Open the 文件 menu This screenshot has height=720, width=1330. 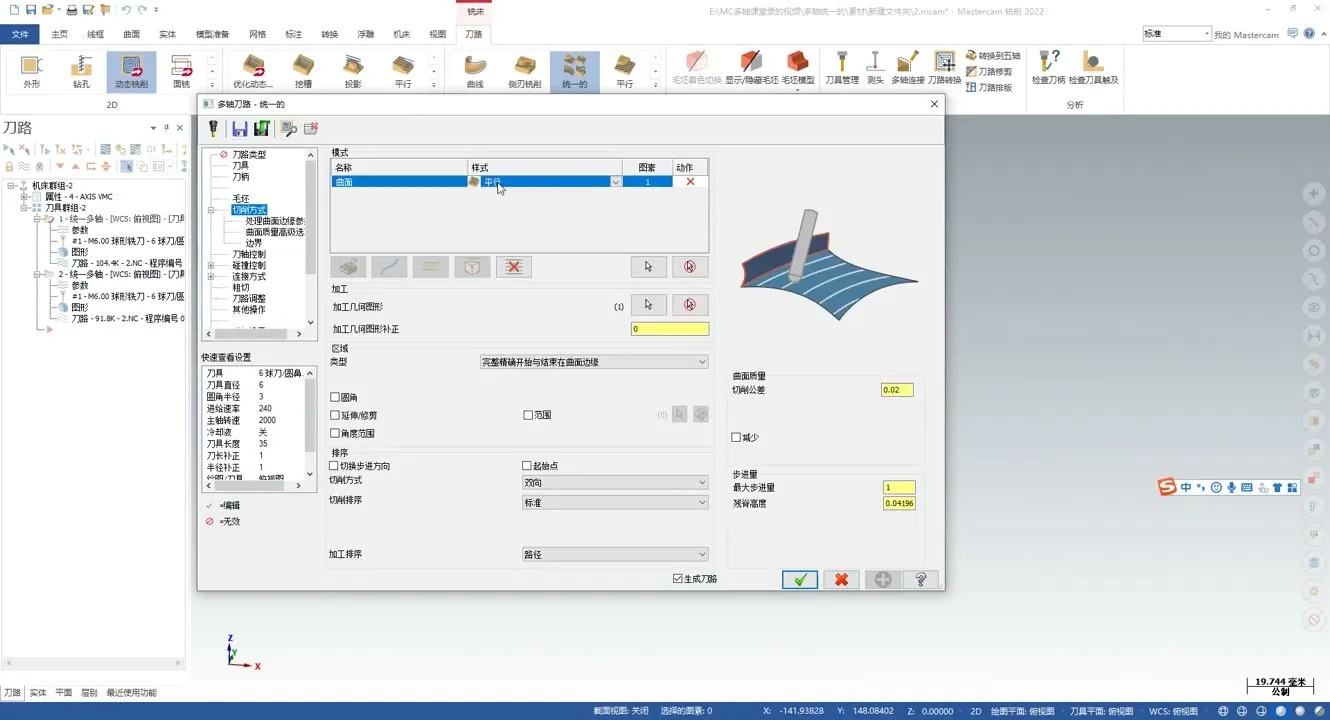pyautogui.click(x=20, y=34)
